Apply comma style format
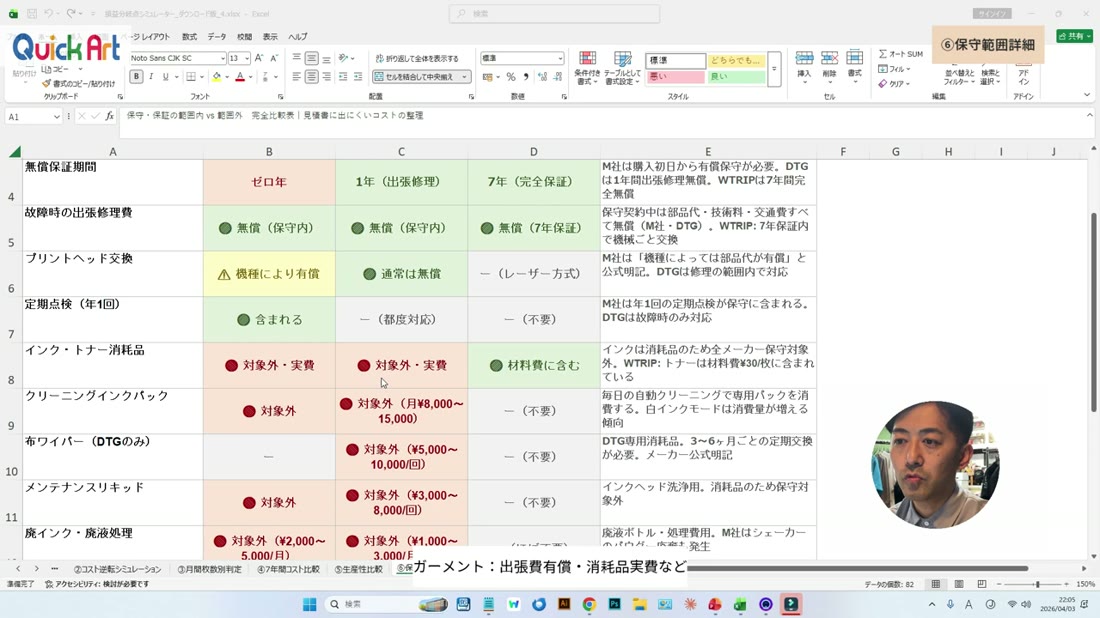This screenshot has width=1100, height=618. click(x=525, y=76)
